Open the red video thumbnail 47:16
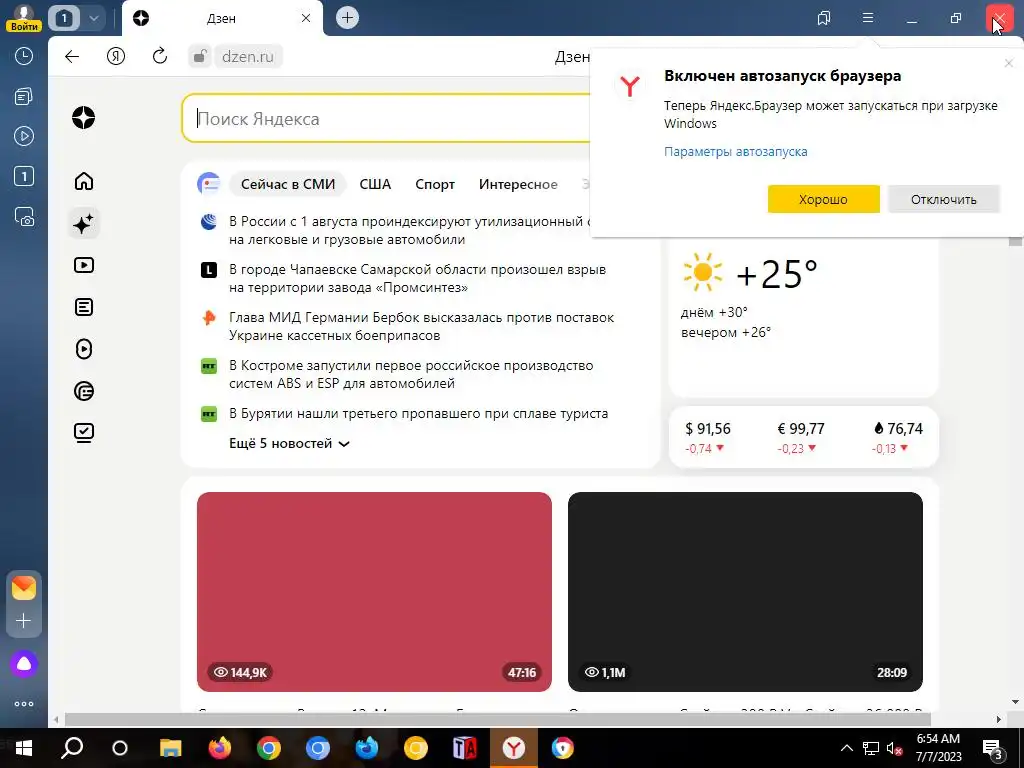The image size is (1024, 768). [374, 592]
